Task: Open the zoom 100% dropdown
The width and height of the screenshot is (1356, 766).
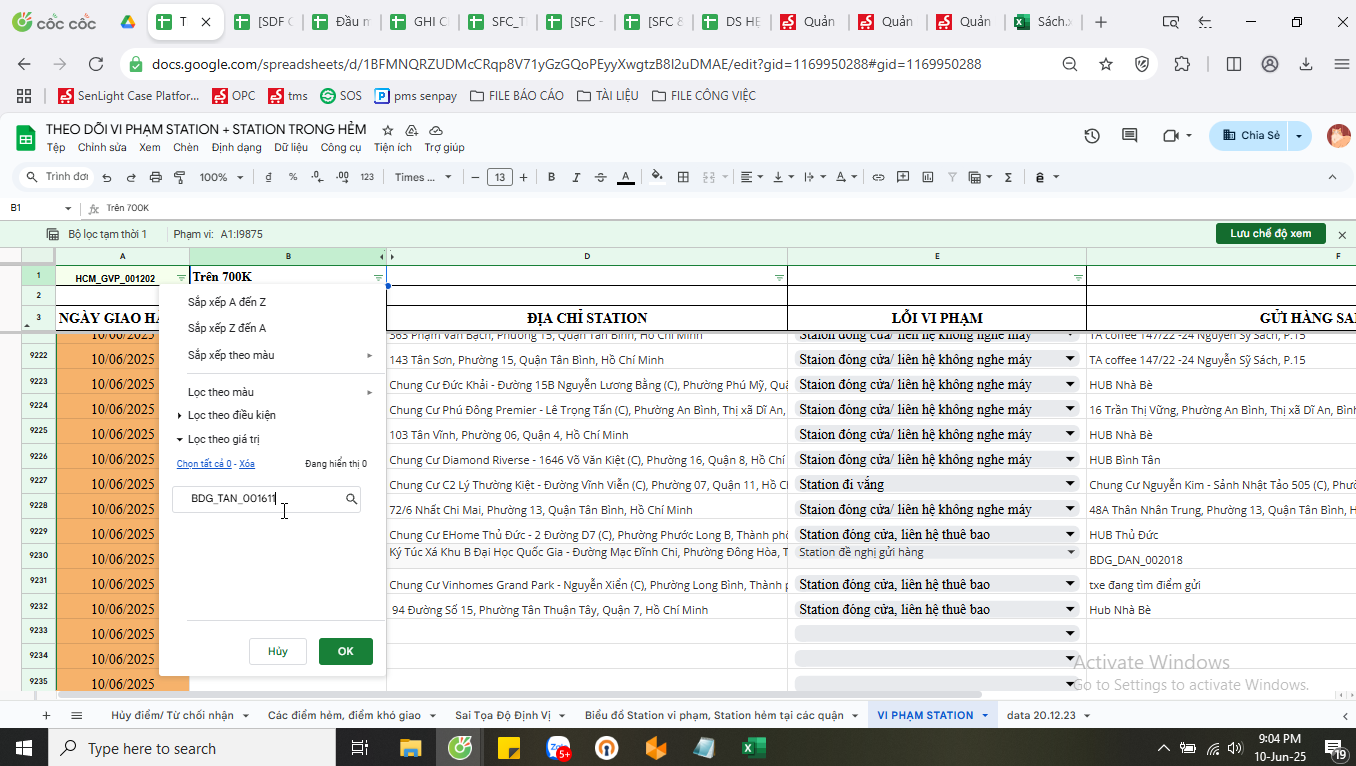Action: pyautogui.click(x=221, y=177)
